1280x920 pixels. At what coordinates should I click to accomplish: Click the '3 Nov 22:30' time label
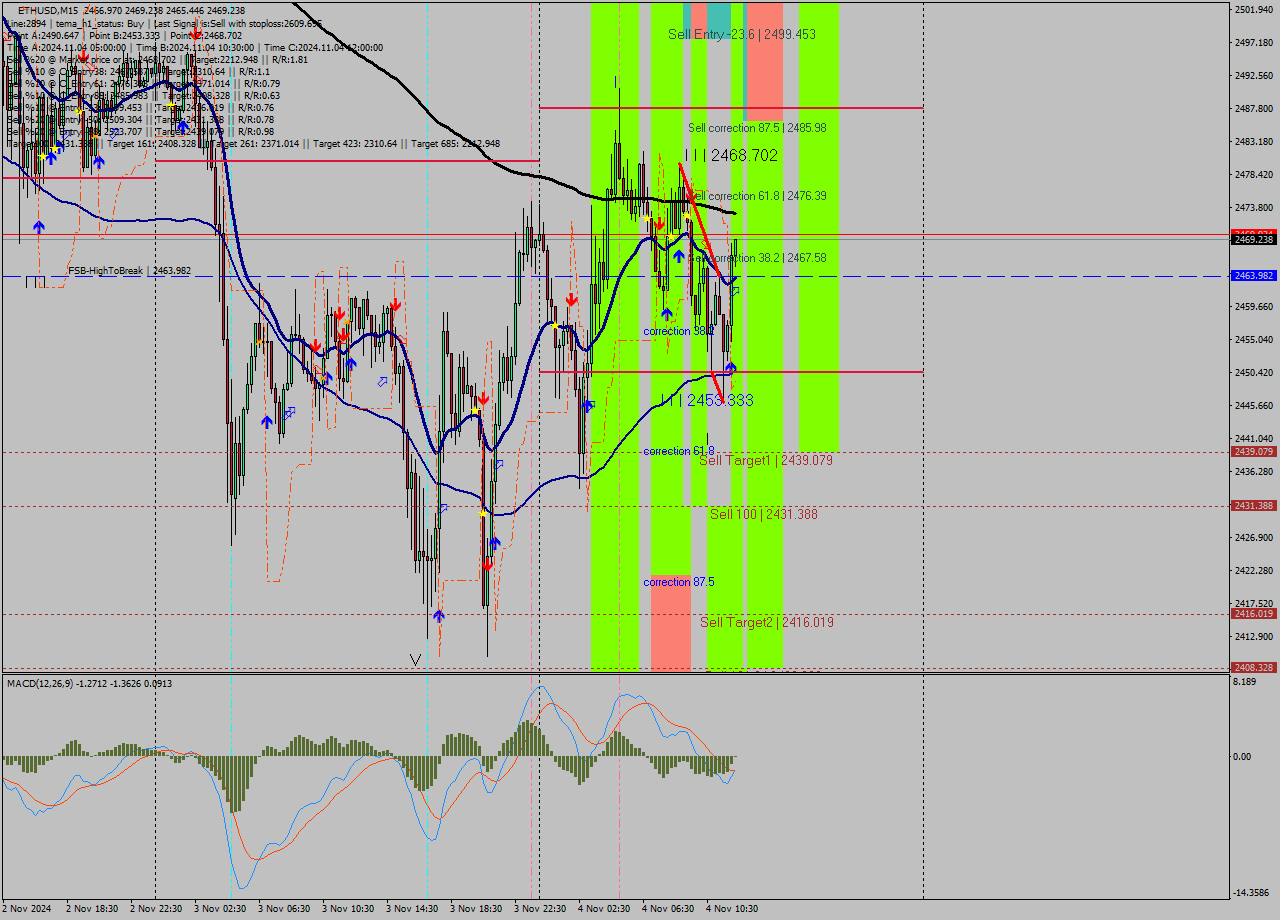point(540,909)
